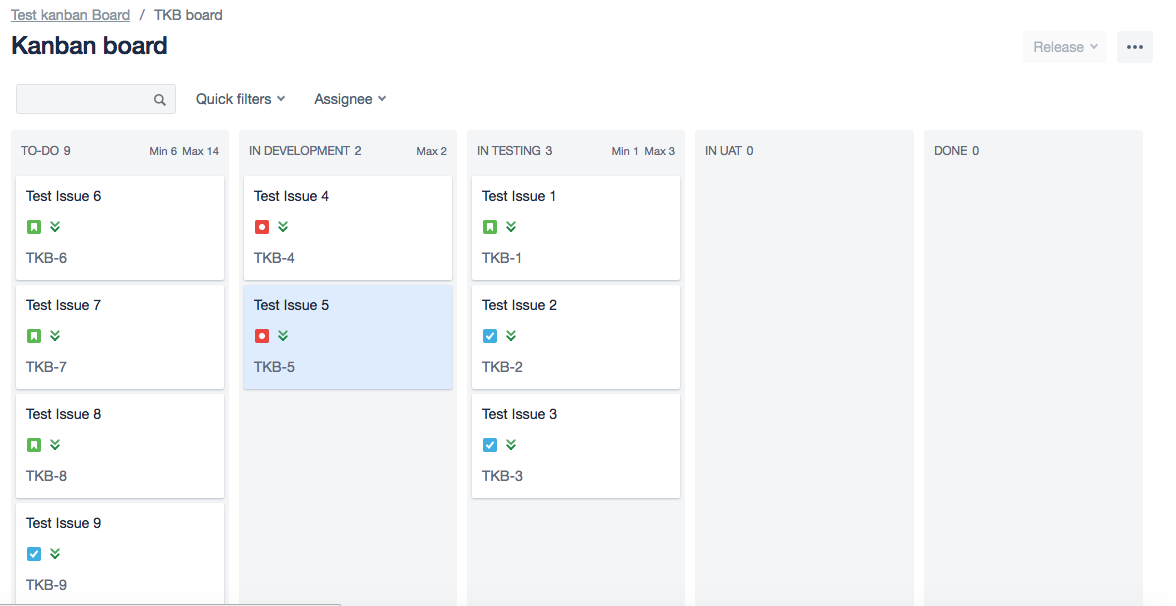Click the bug icon on Test Issue 4
The height and width of the screenshot is (606, 1176).
[262, 226]
